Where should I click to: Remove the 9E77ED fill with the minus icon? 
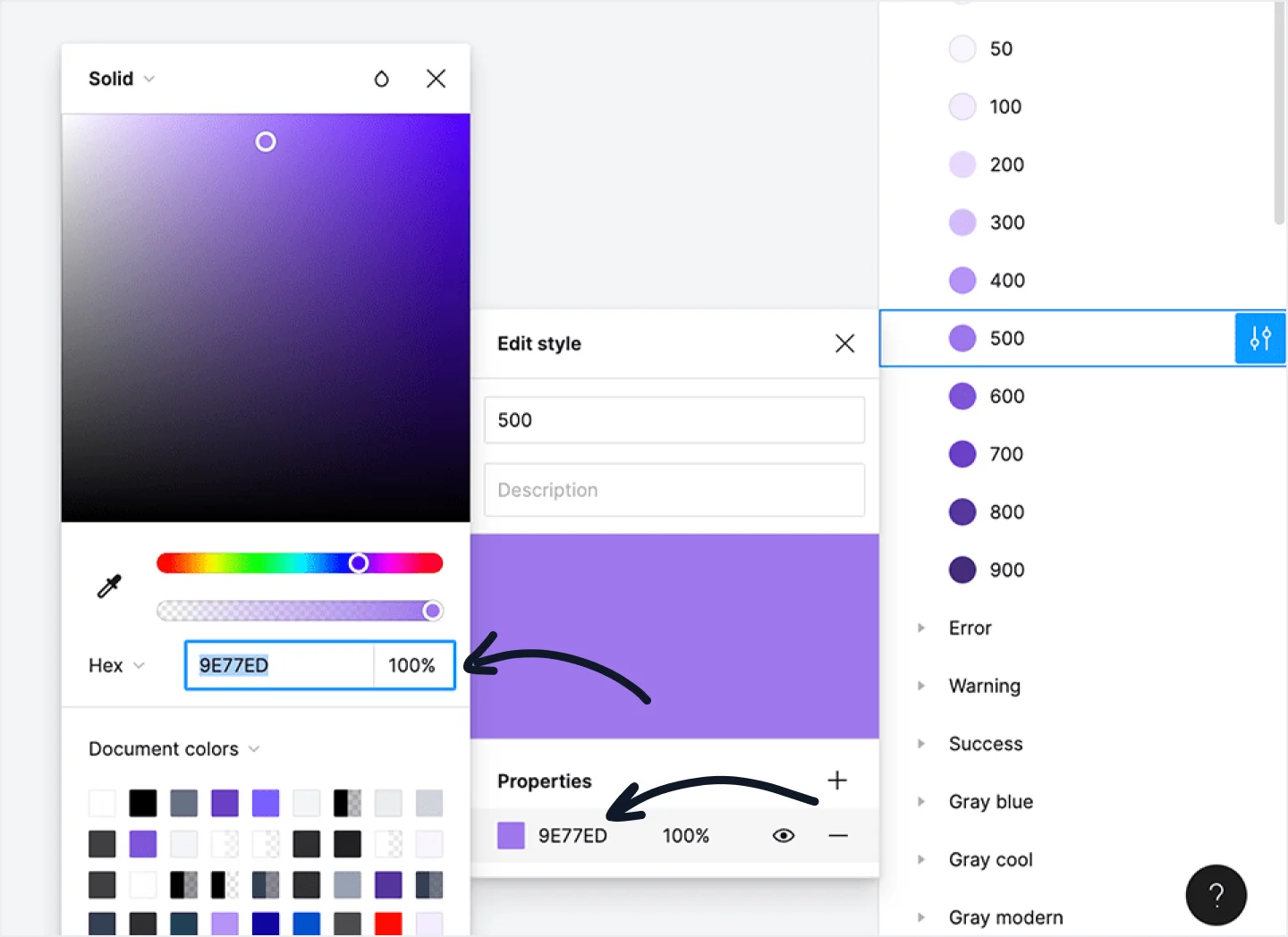838,835
